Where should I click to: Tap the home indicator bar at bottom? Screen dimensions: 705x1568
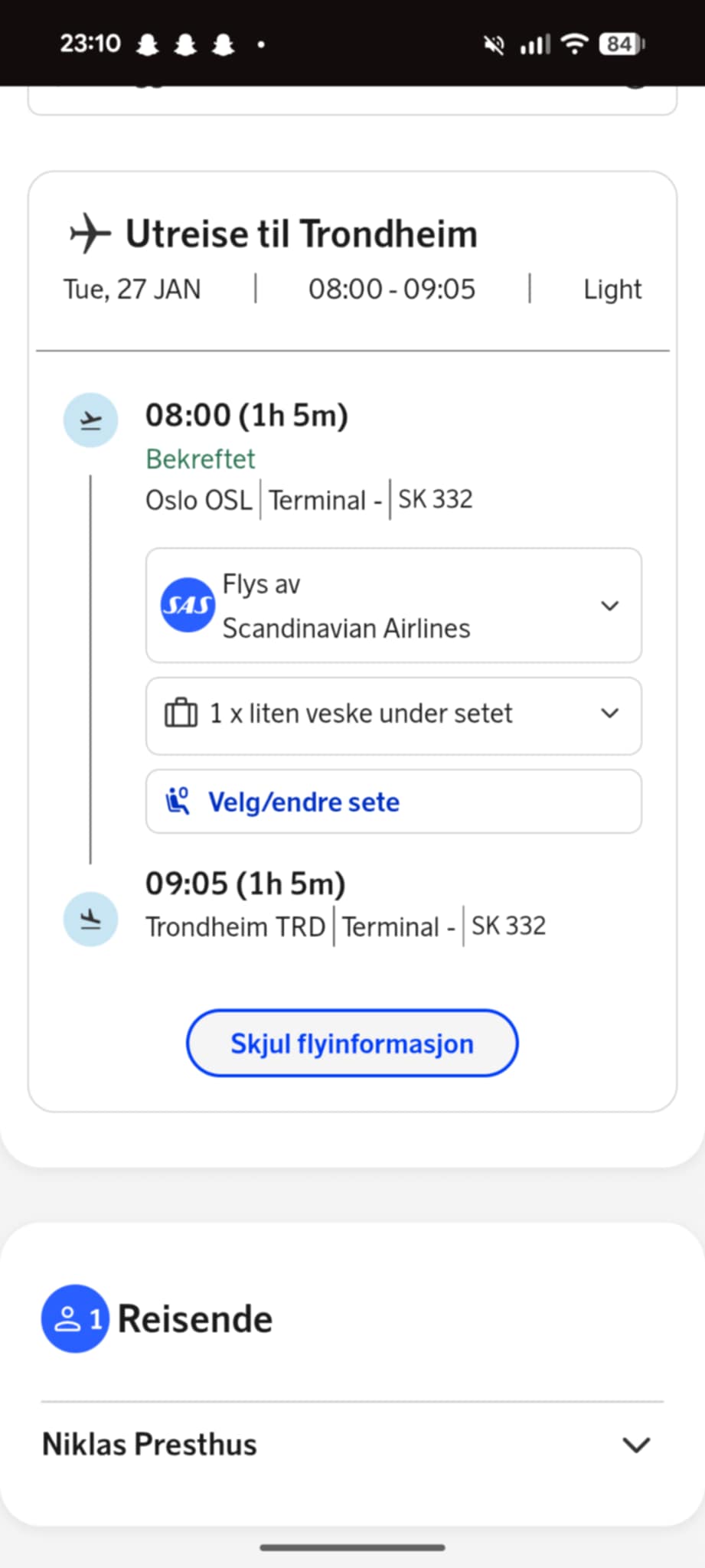[352, 1547]
